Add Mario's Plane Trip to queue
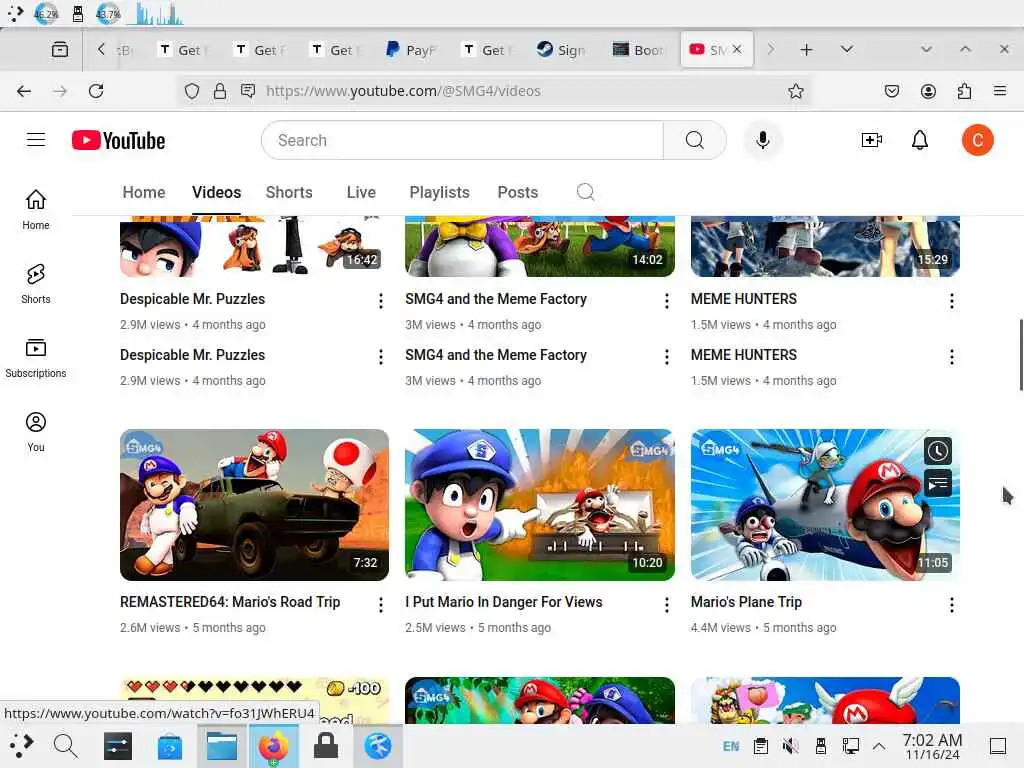The width and height of the screenshot is (1024, 768). (938, 484)
